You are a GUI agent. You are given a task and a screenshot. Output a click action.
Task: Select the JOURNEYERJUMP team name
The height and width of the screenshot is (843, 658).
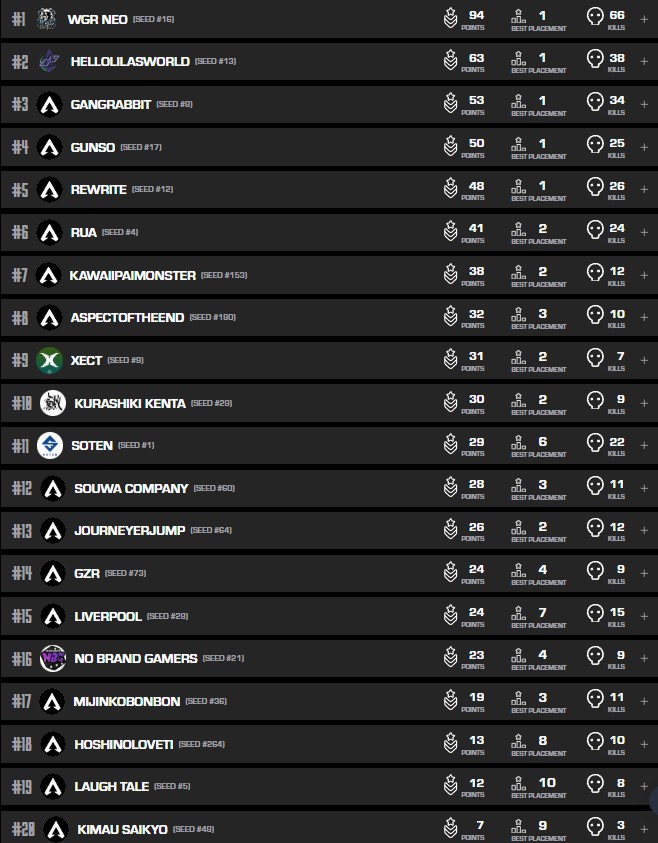pos(130,530)
